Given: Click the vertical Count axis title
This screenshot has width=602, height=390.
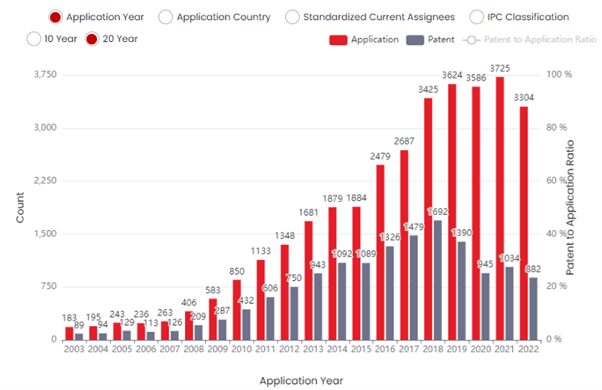Looking at the screenshot, I should click(20, 207).
